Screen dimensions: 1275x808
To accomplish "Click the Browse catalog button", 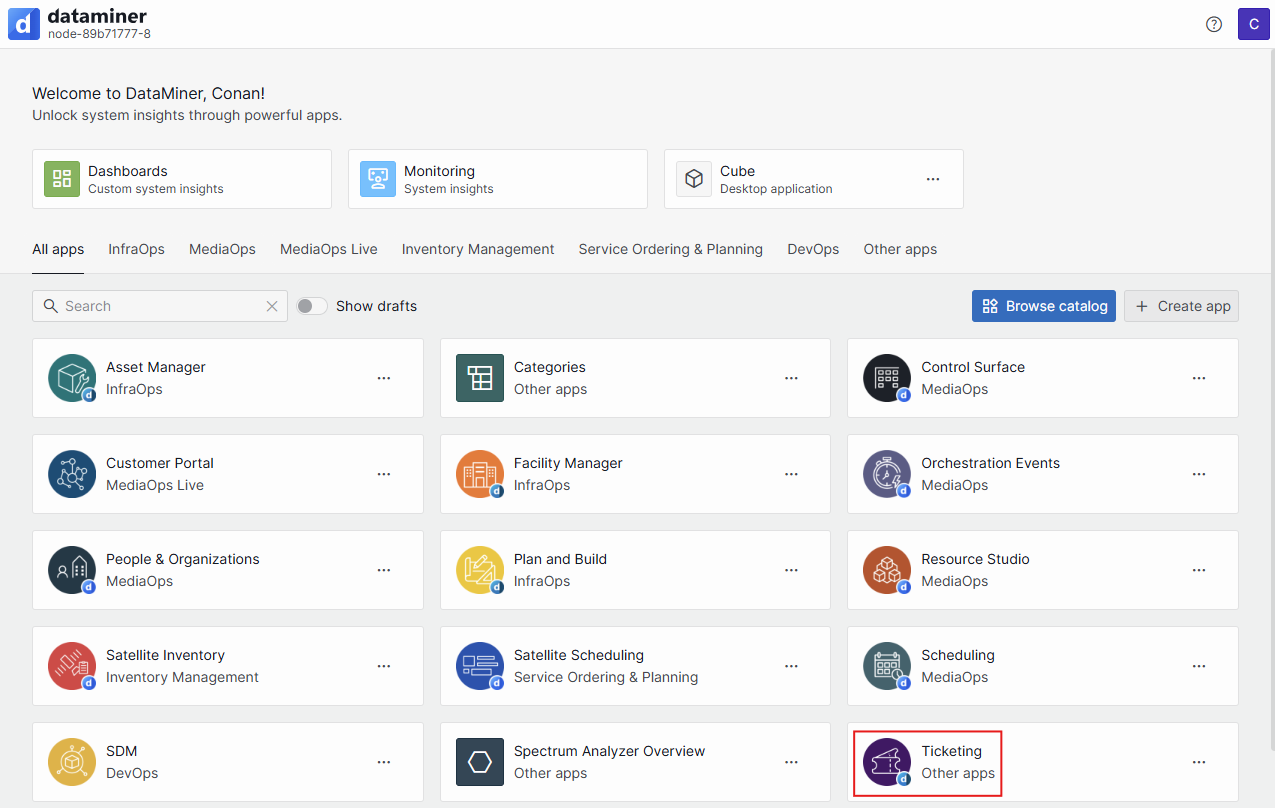I will (1044, 306).
